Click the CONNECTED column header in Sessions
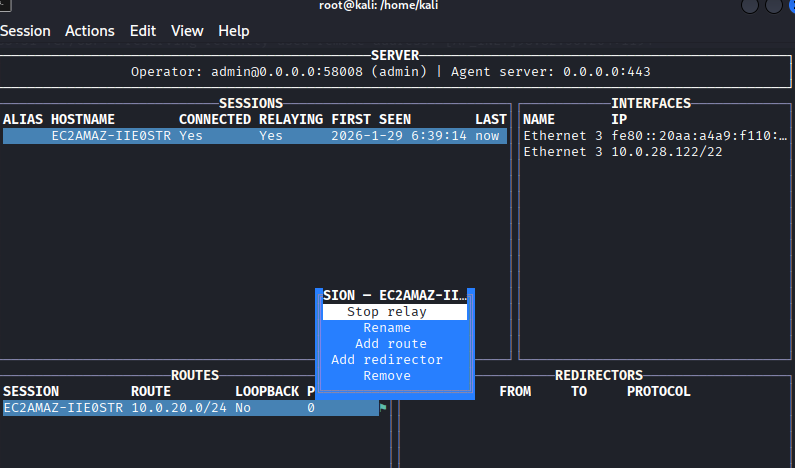Viewport: 795px width, 468px height. tap(214, 120)
